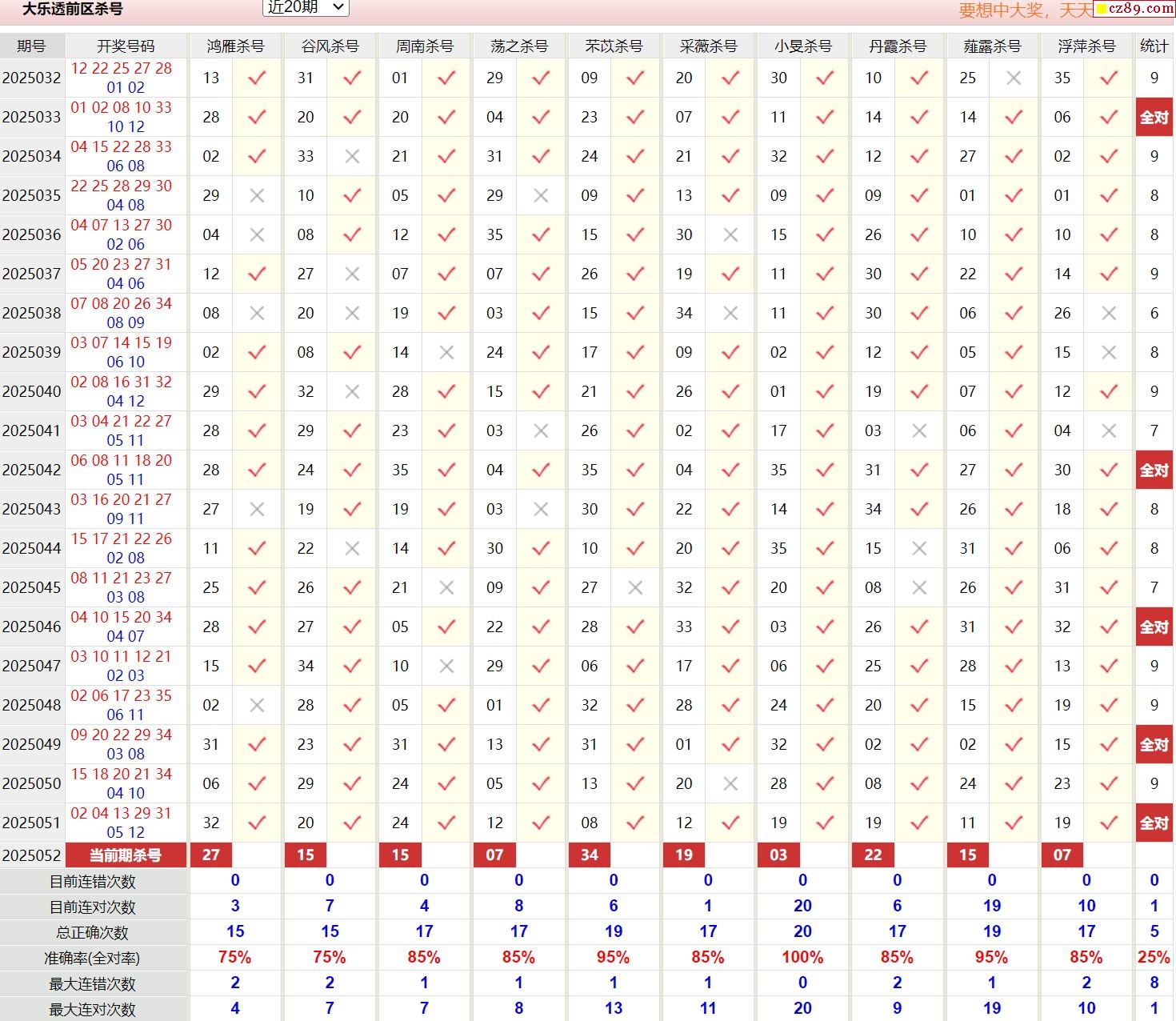Click the 谷风杀号 column header
This screenshot has height=1021, width=1176.
[x=330, y=46]
